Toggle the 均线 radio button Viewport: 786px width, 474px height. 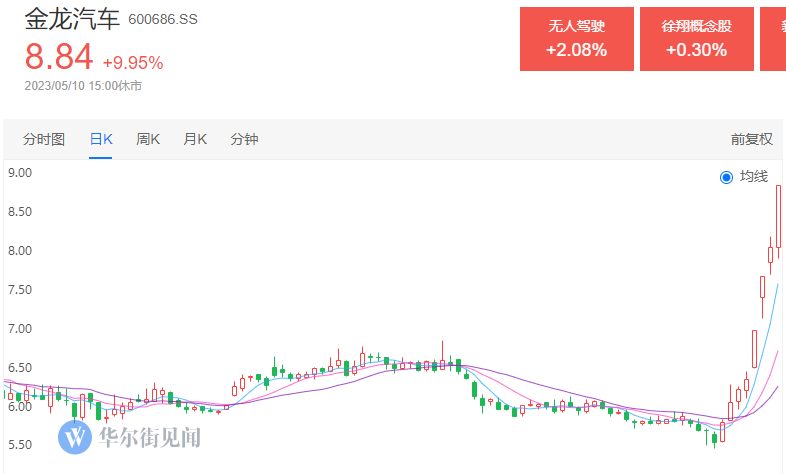[x=726, y=177]
